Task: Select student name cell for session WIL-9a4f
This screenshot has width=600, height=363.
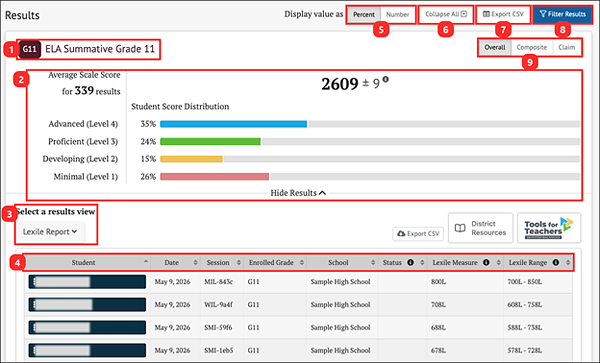Action: click(87, 304)
